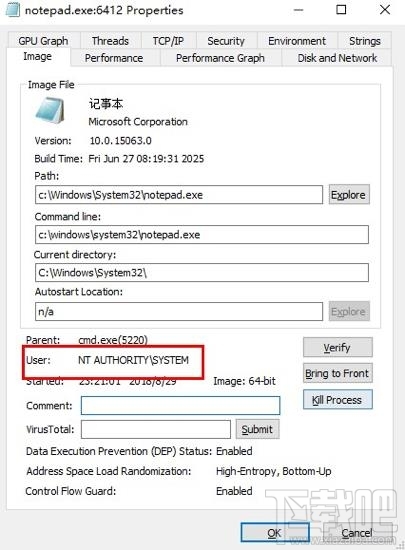This screenshot has height=550, width=405.
Task: Open the Environment tab
Action: coord(297,41)
